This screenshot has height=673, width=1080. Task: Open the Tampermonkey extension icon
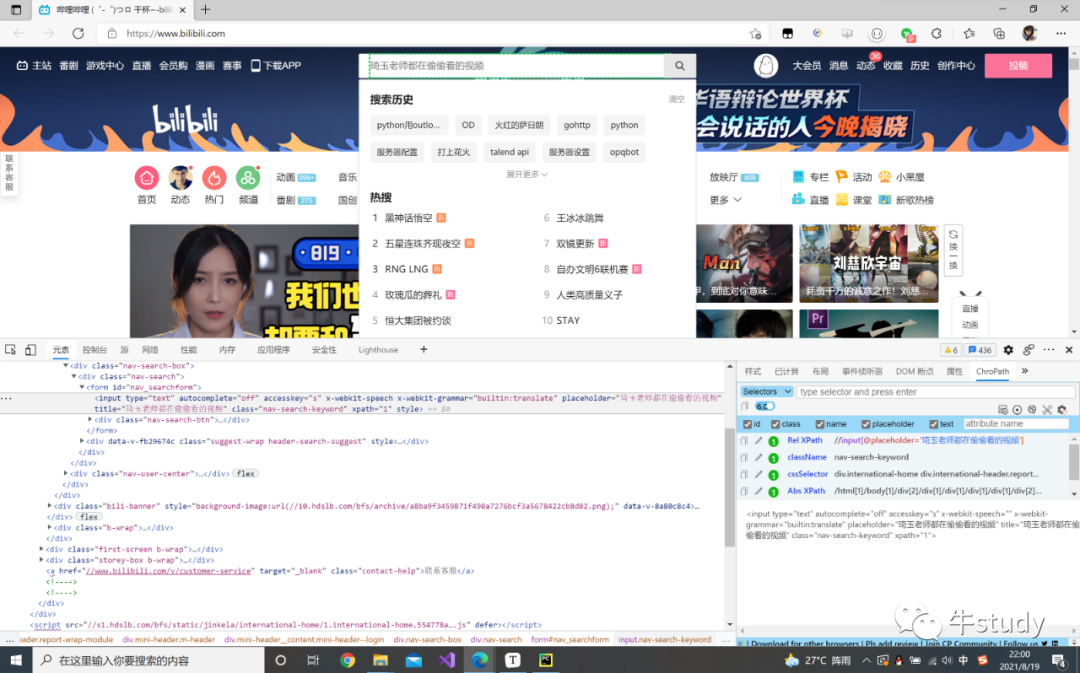[x=787, y=33]
